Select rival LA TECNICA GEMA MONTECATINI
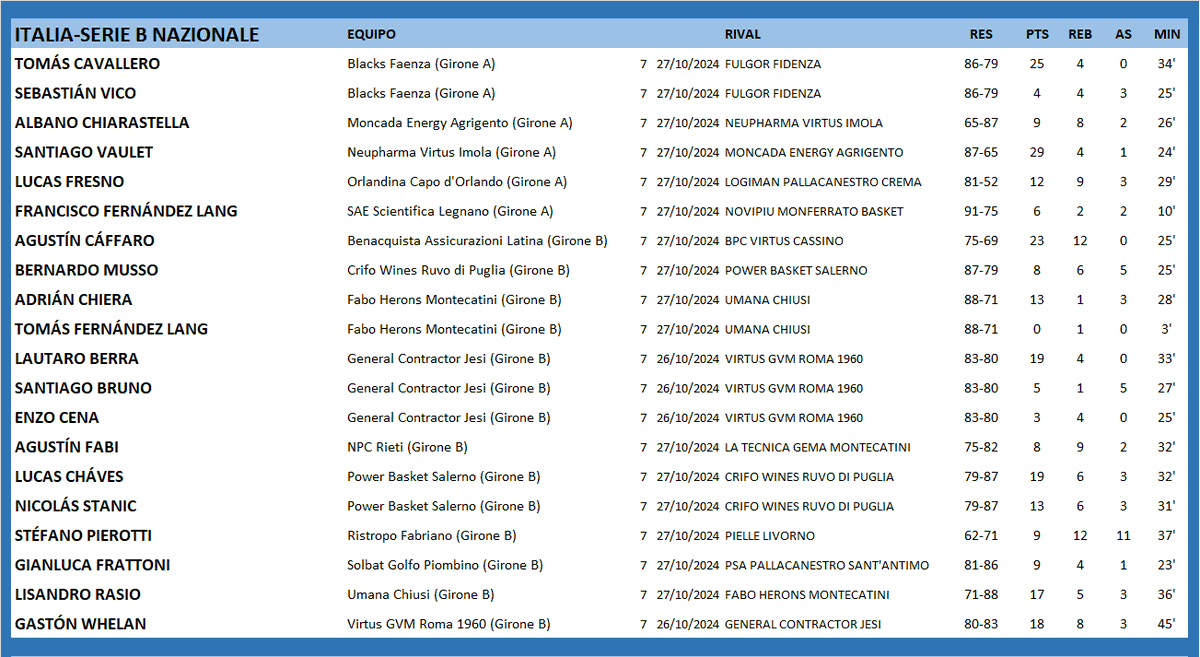1200x657 pixels. 818,448
